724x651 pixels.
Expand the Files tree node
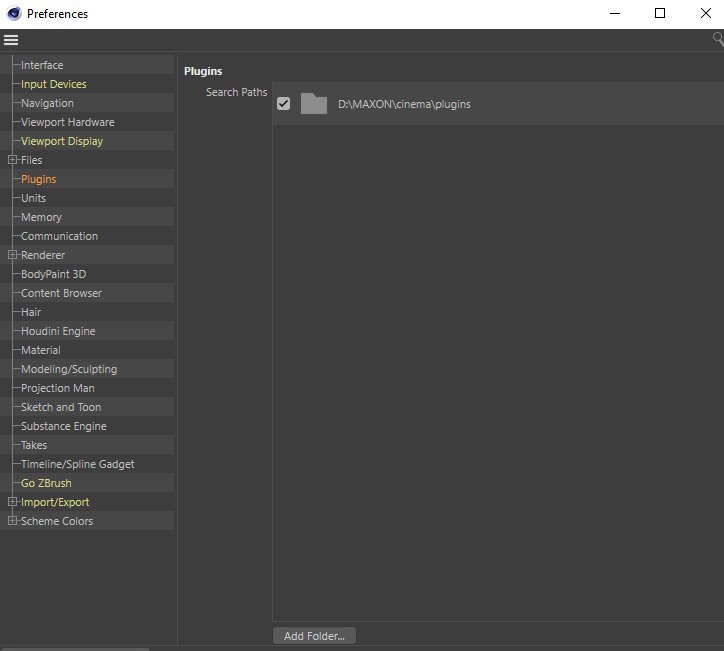12,160
